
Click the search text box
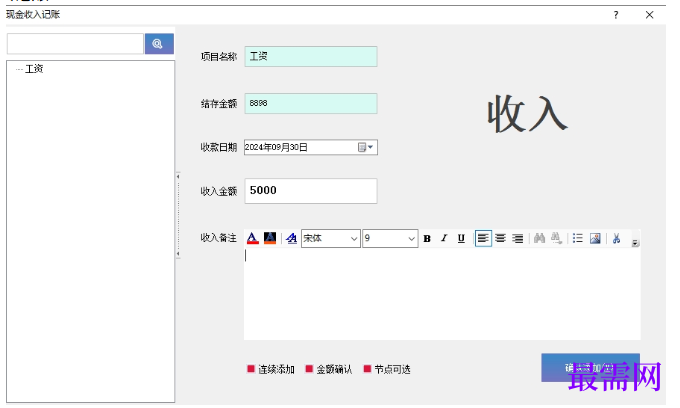tap(75, 44)
